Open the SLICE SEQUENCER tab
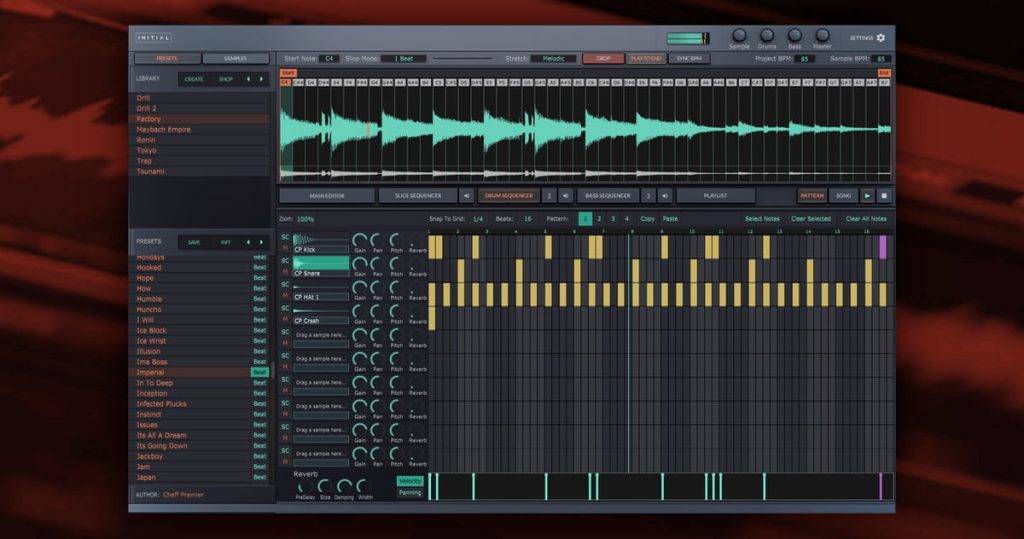This screenshot has height=539, width=1024. point(418,195)
